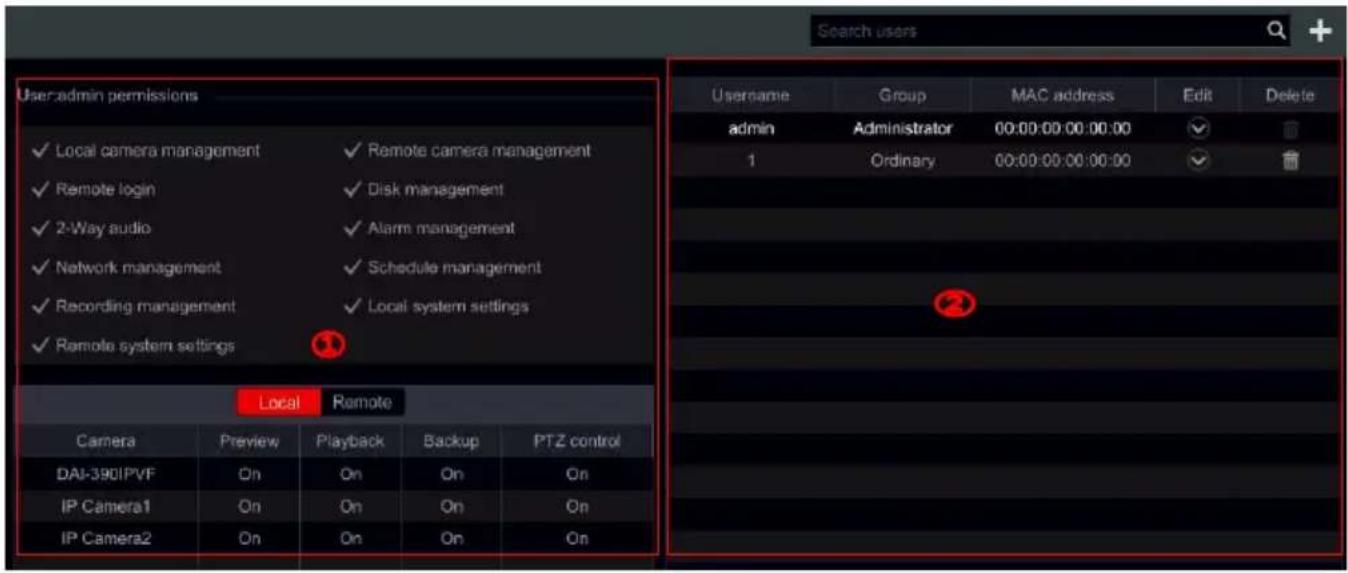Screen dimensions: 1348x573
Task: Click the Backup column header
Action: [x=451, y=441]
